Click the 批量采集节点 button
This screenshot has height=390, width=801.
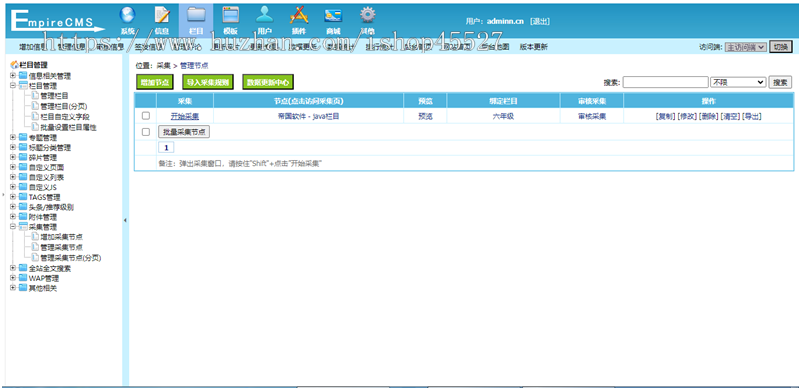tap(184, 132)
